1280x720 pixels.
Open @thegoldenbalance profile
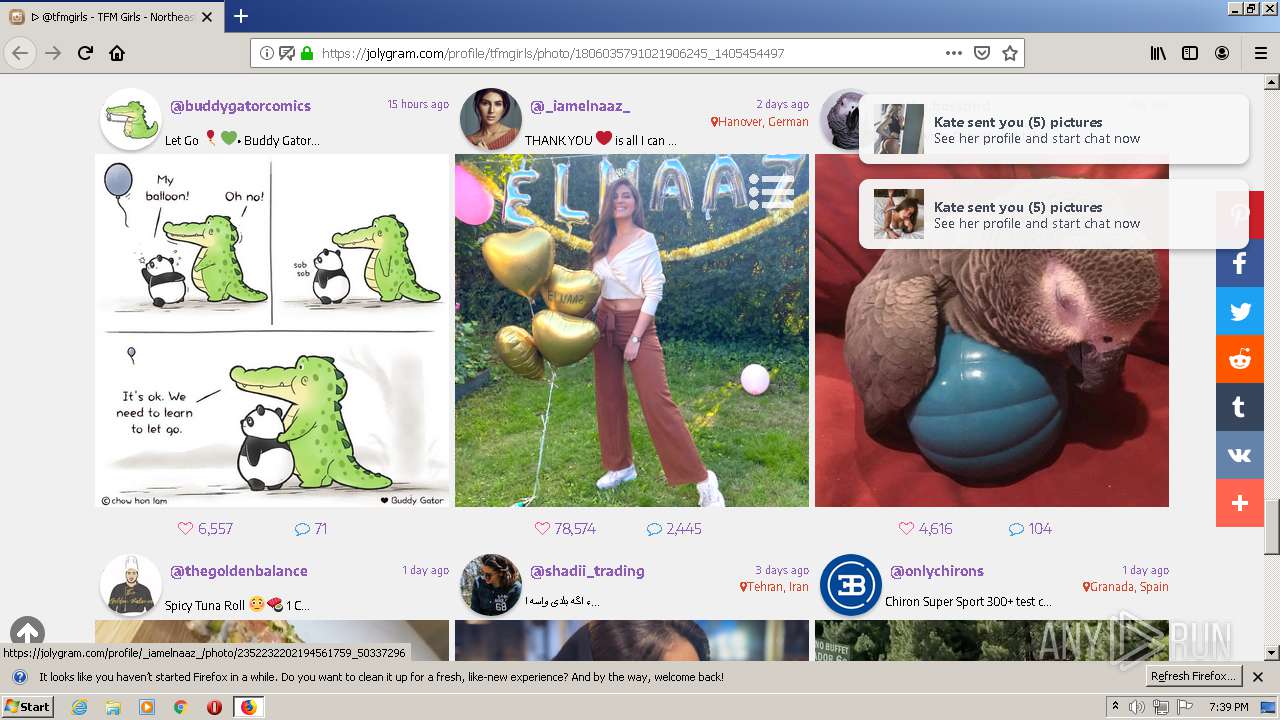tap(238, 571)
